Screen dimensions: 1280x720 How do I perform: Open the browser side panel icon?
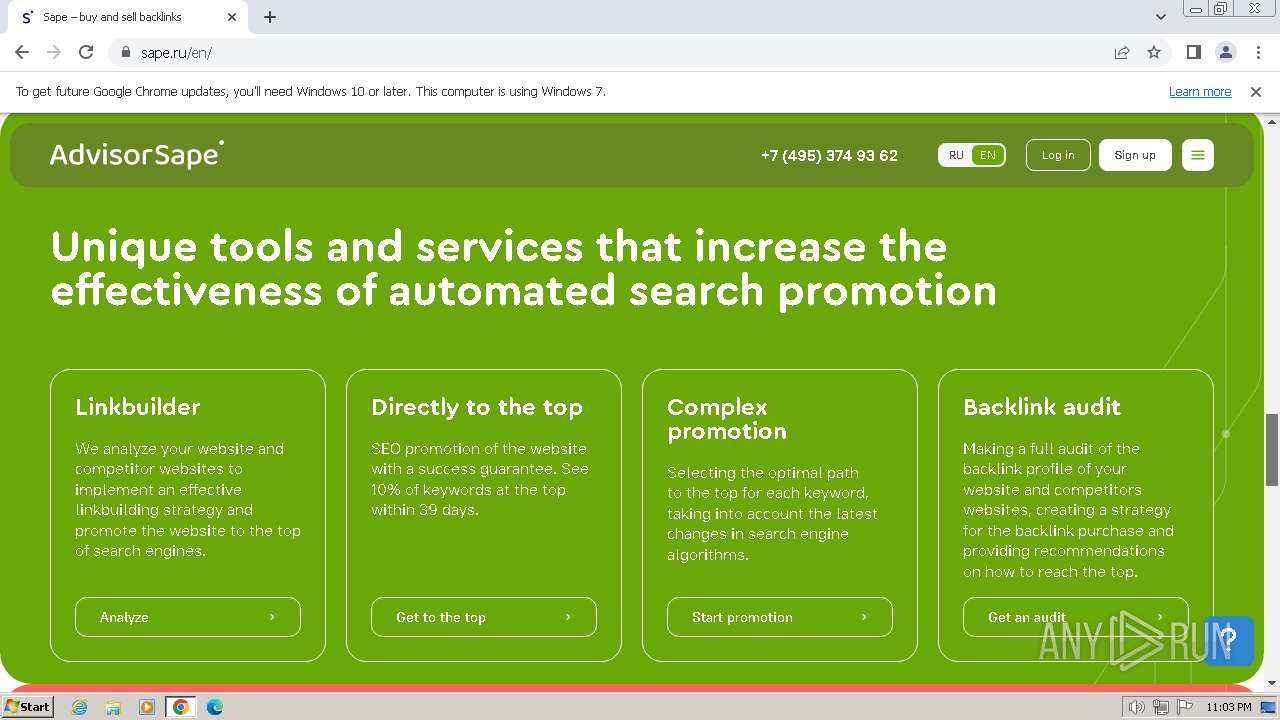(1193, 52)
